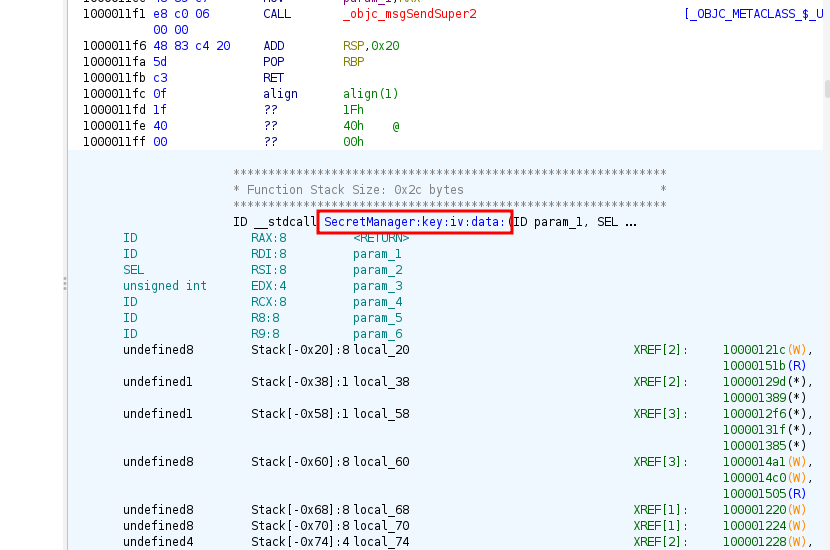This screenshot has width=830, height=550.
Task: Click the SecretManager:key:iv:data: function name
Action: 415,221
